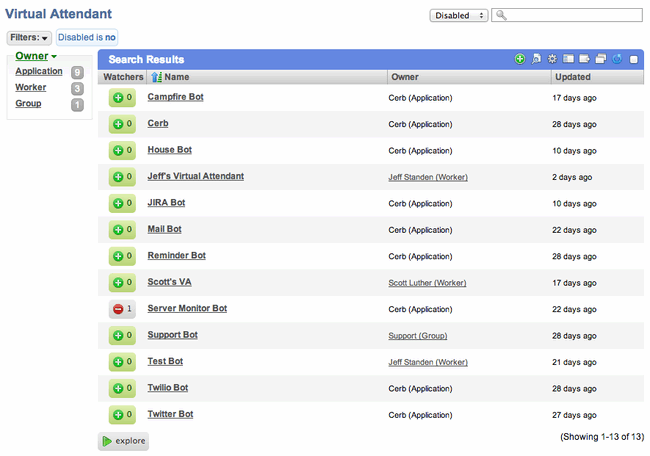Refresh the results with the blue circular arrow icon
Viewport: 650px width, 456px height.
[x=617, y=59]
